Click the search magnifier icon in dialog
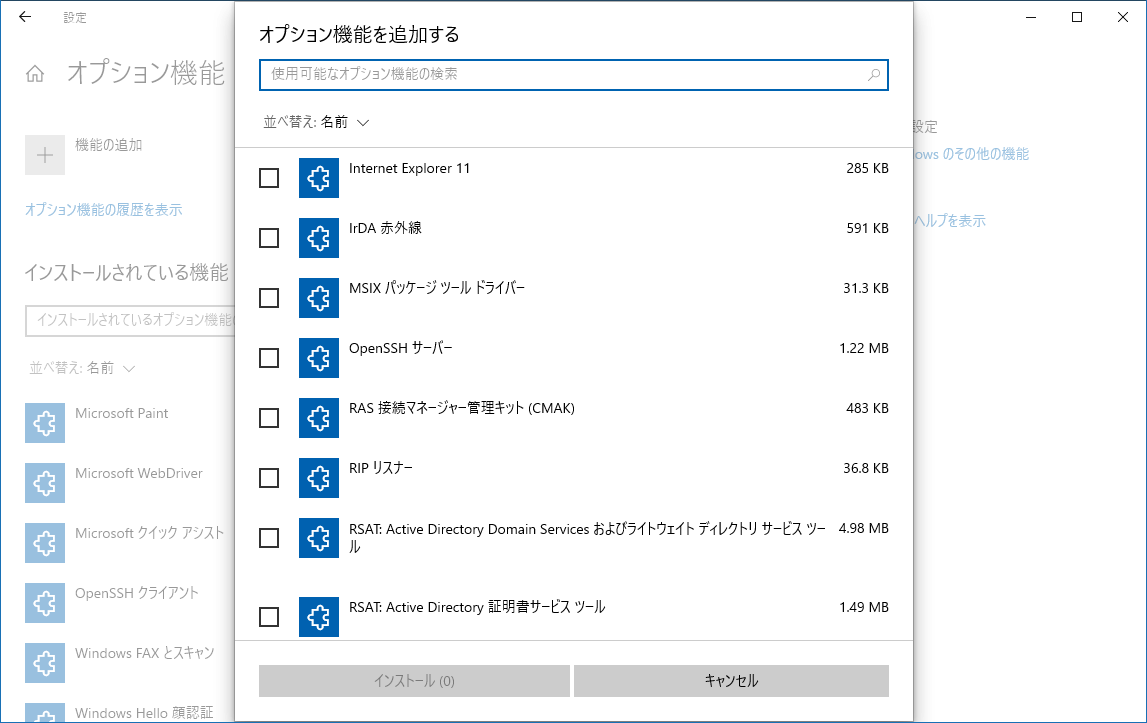Image resolution: width=1147 pixels, height=723 pixels. pyautogui.click(x=874, y=75)
